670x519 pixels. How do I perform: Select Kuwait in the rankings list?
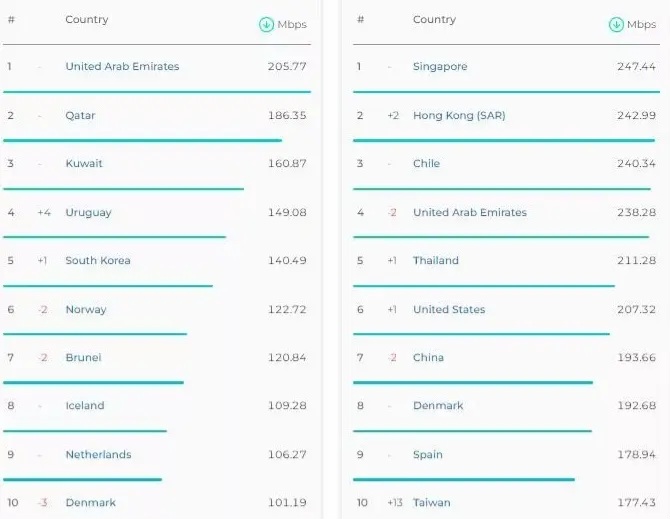(x=84, y=164)
